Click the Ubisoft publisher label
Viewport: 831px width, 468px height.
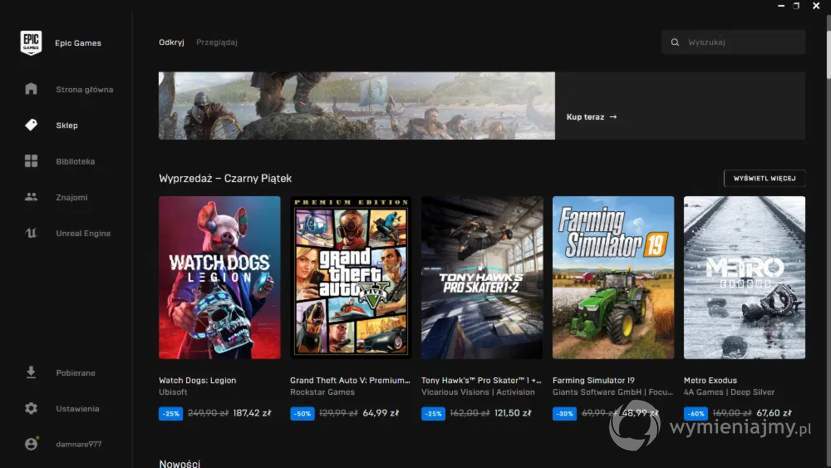pyautogui.click(x=173, y=392)
